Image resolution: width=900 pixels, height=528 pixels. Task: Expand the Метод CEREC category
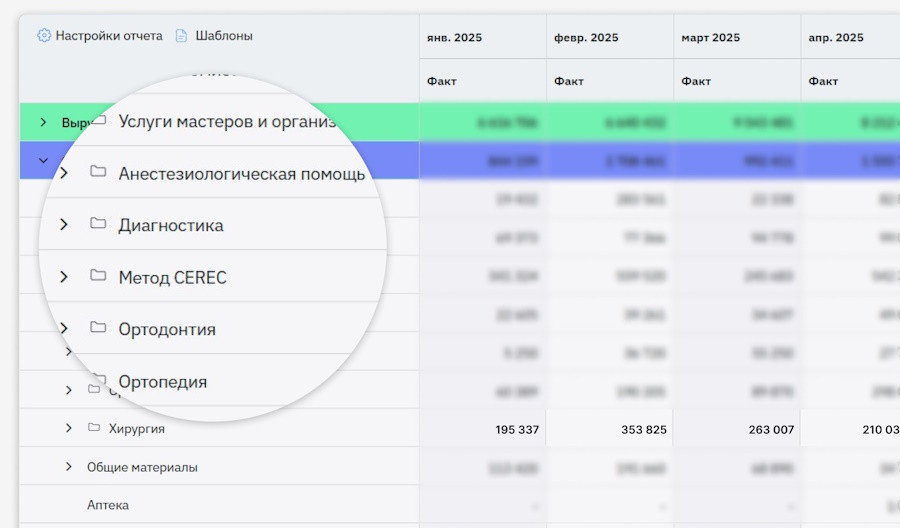pos(64,277)
